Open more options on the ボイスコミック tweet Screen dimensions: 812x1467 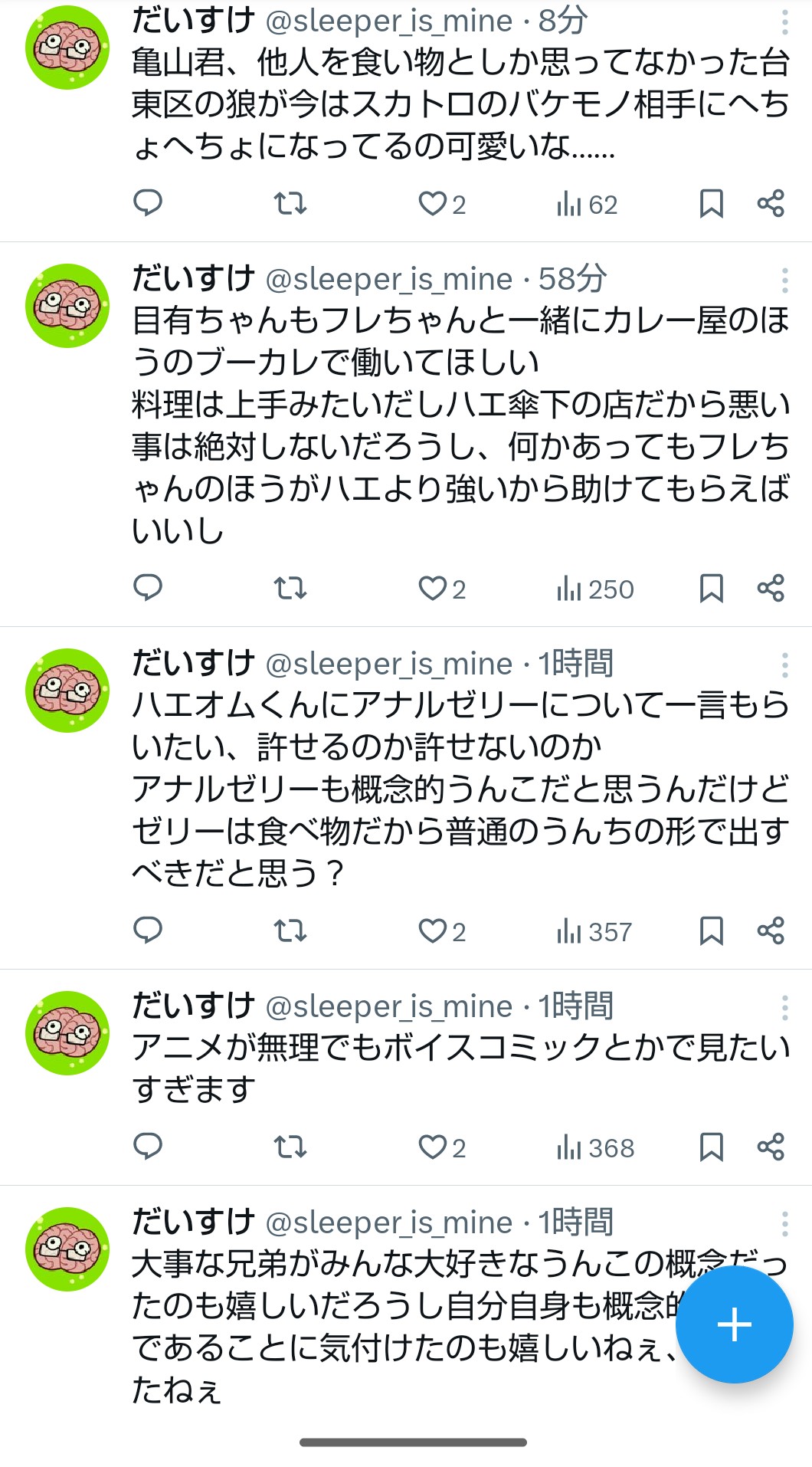point(784,1008)
